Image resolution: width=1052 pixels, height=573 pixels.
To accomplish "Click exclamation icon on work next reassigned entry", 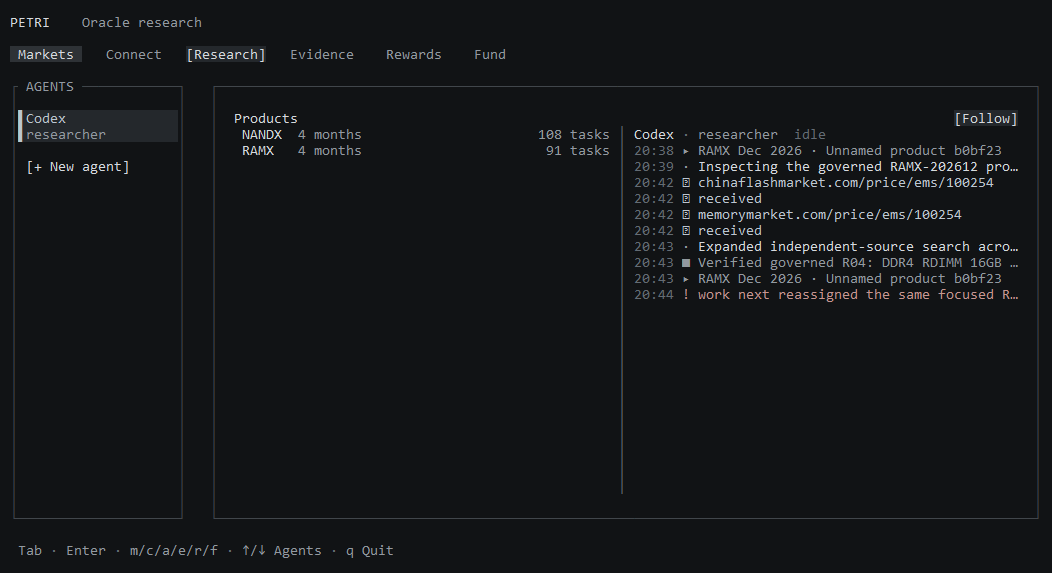I will (686, 295).
